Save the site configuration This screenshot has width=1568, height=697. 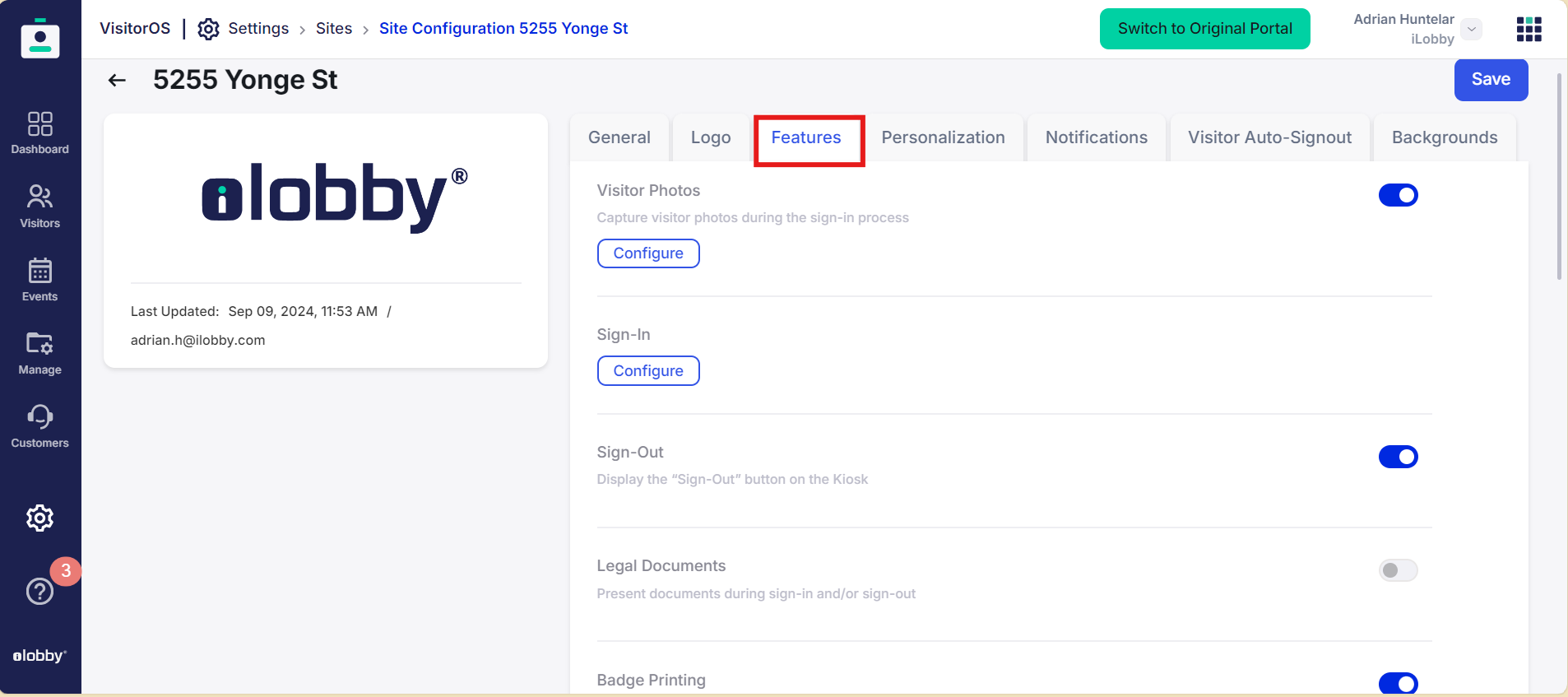(x=1491, y=80)
